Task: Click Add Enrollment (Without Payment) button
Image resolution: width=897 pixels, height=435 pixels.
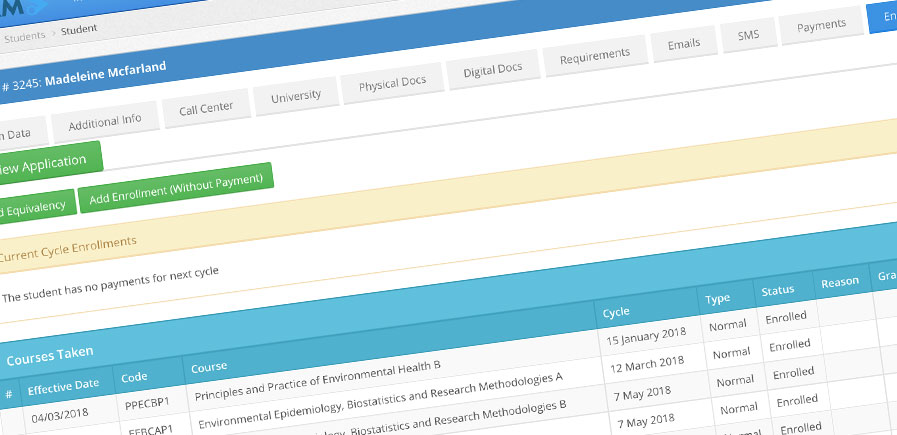Action: tap(176, 187)
